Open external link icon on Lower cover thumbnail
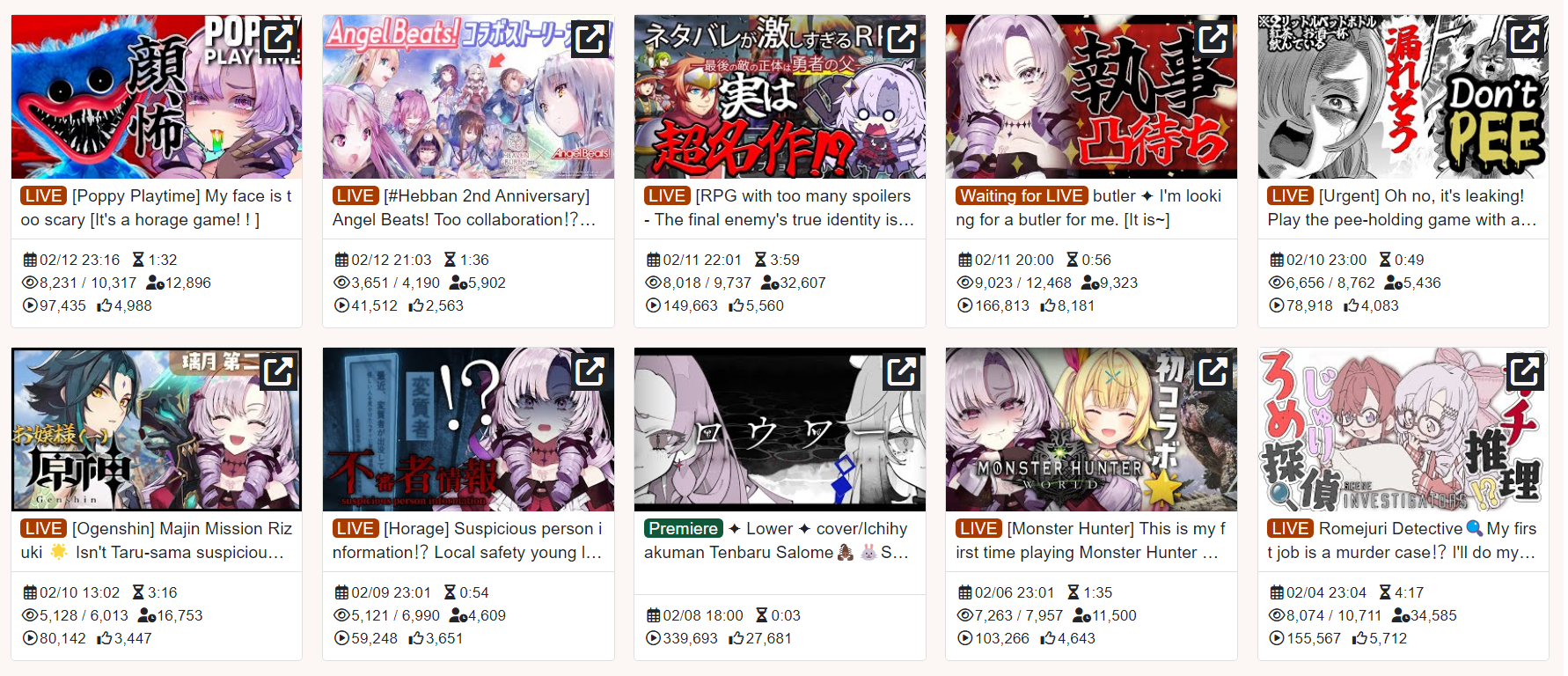This screenshot has height=676, width=1568. coord(902,371)
